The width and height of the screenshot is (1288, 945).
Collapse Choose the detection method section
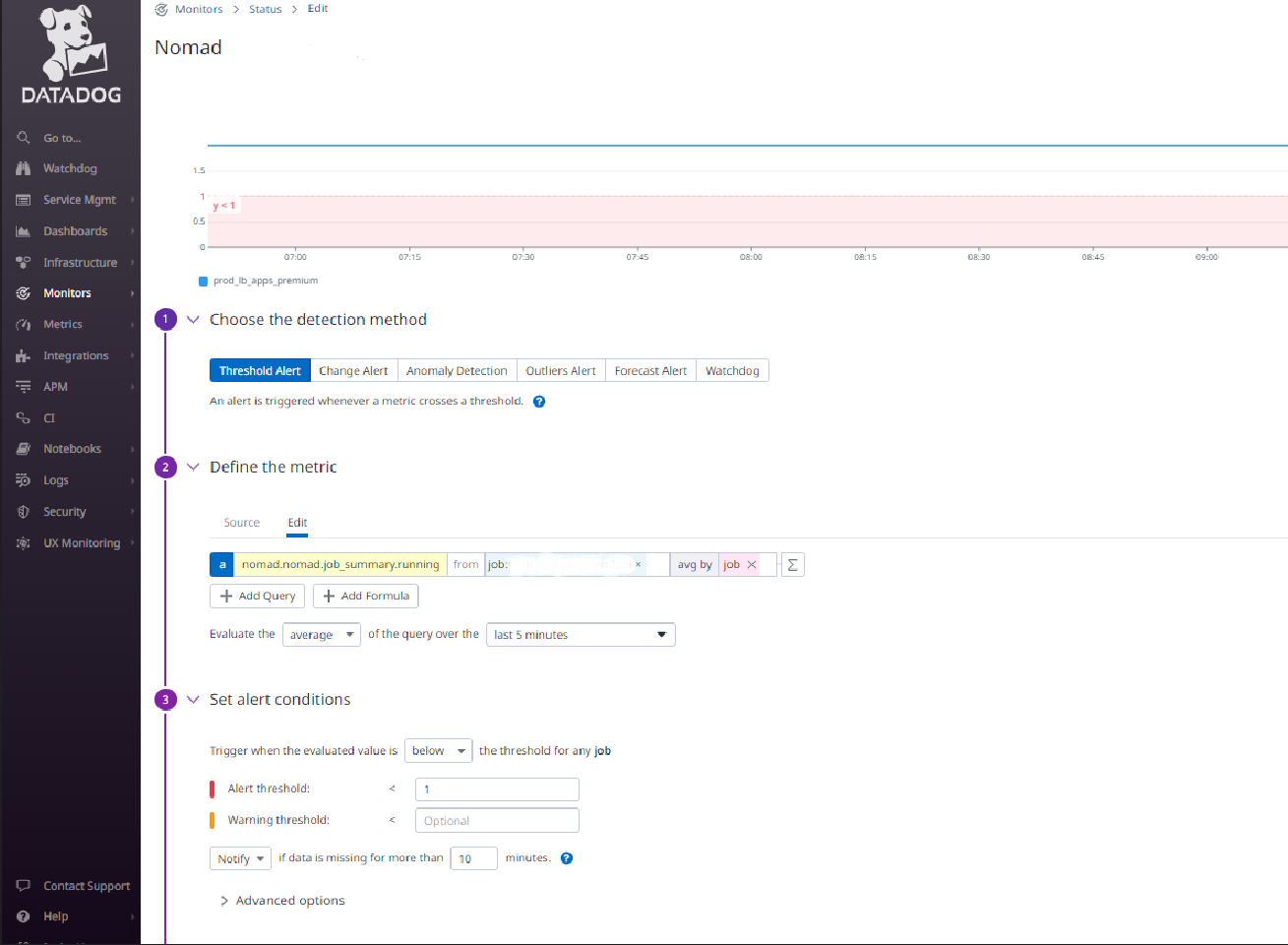click(x=193, y=320)
